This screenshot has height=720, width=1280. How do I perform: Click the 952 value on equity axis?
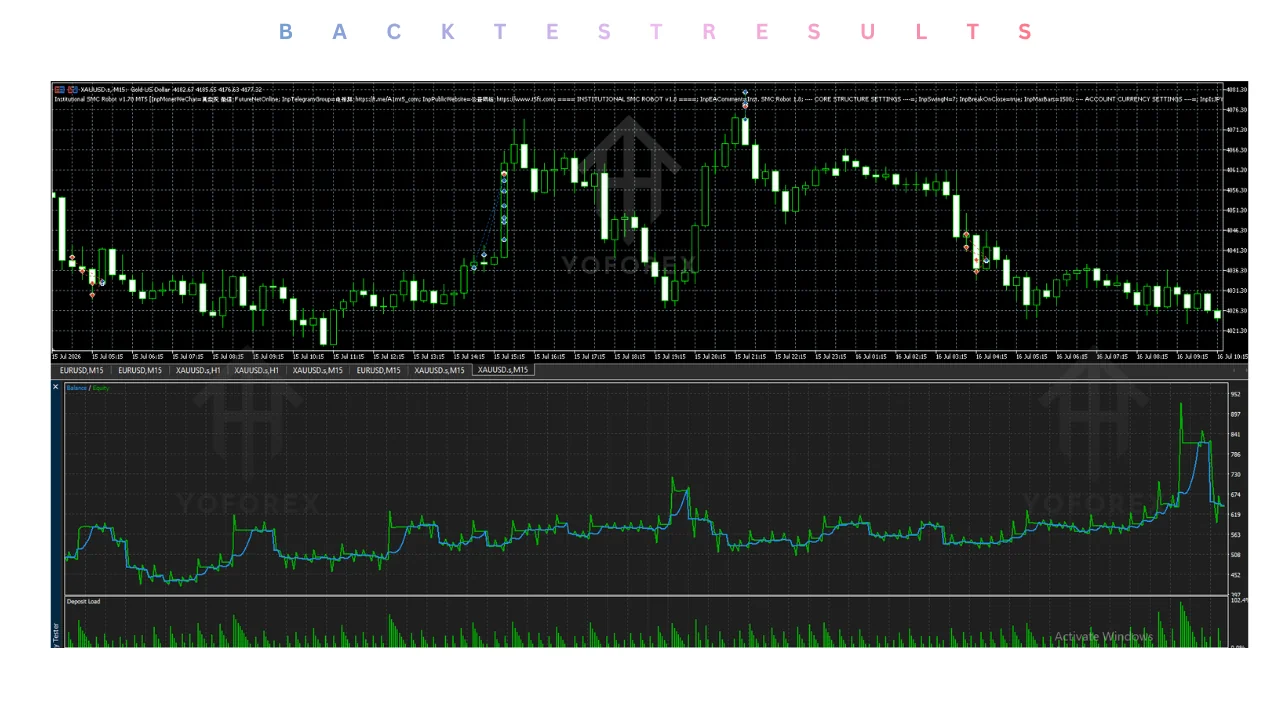[x=1235, y=394]
